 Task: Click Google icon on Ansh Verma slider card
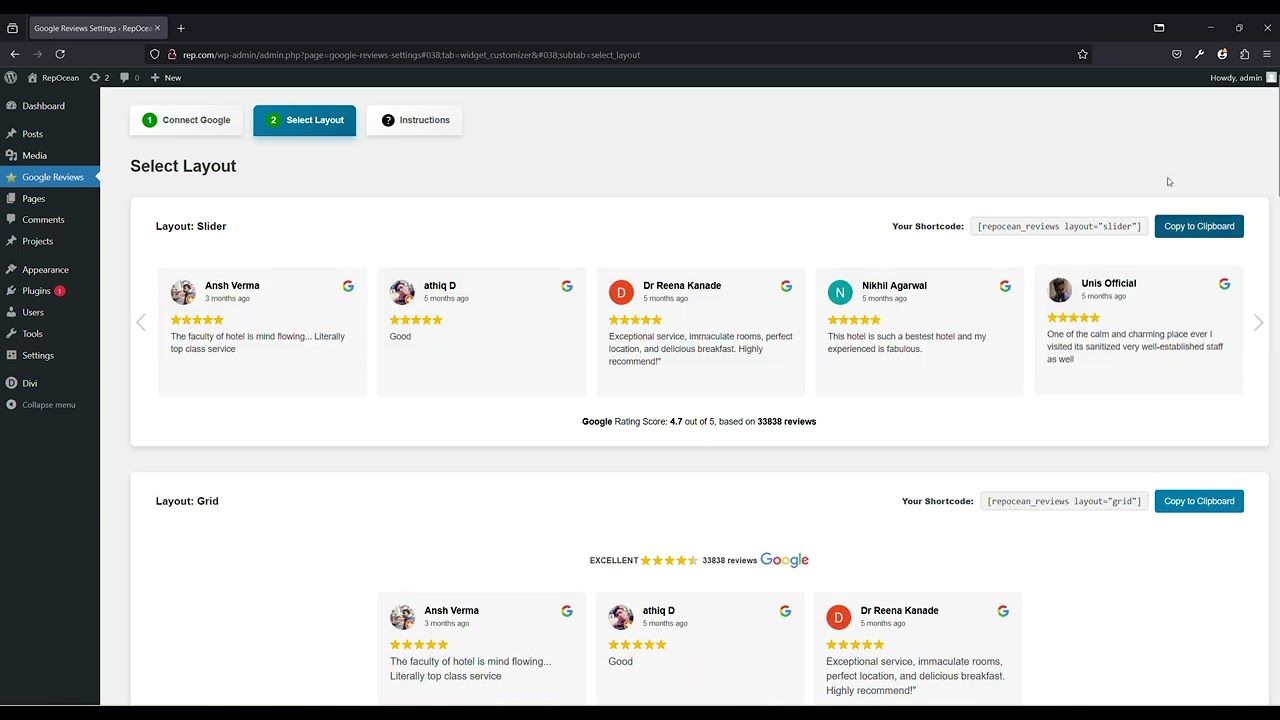coord(348,286)
